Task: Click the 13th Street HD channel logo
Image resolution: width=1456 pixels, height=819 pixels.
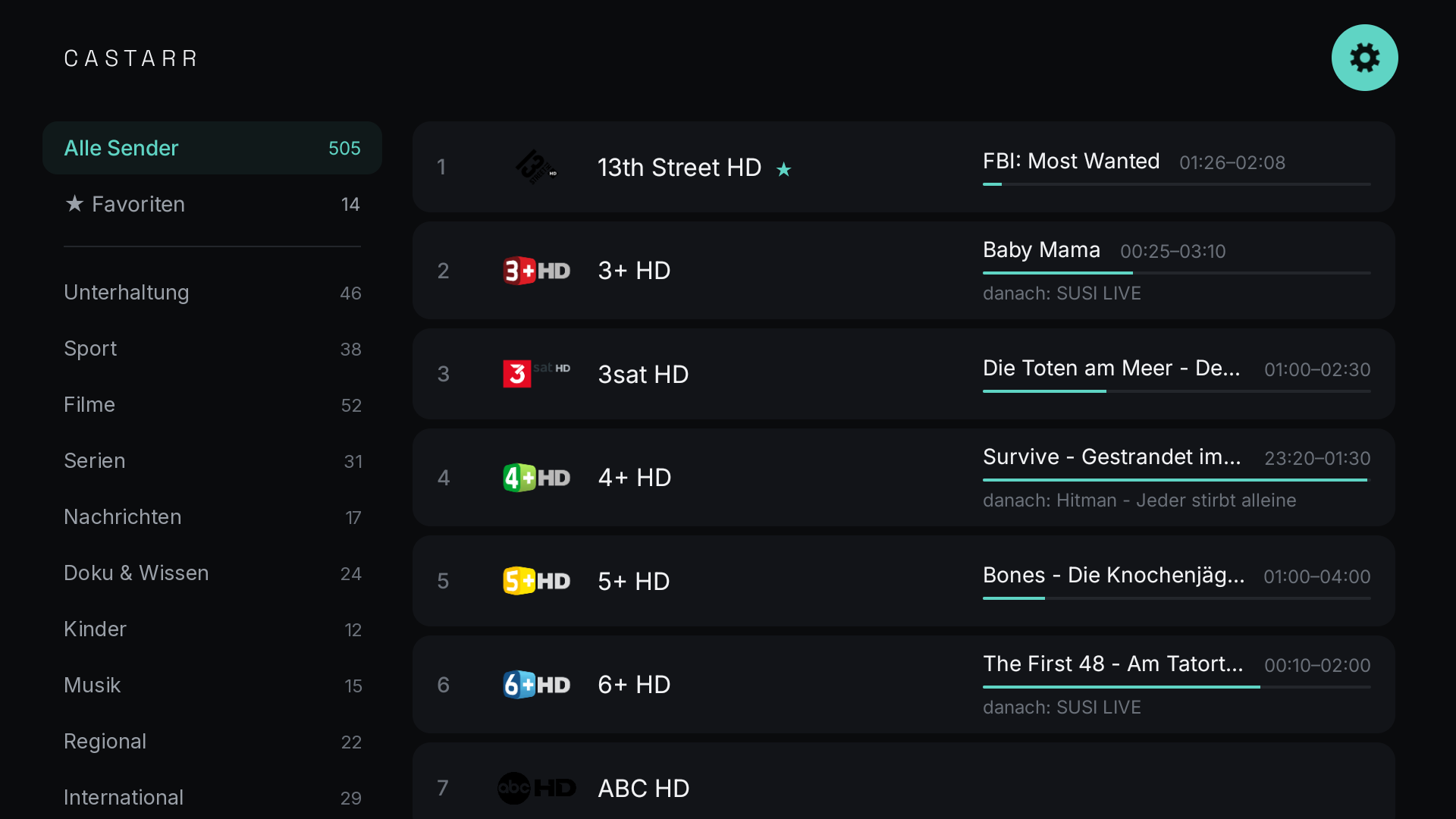Action: coord(536,167)
